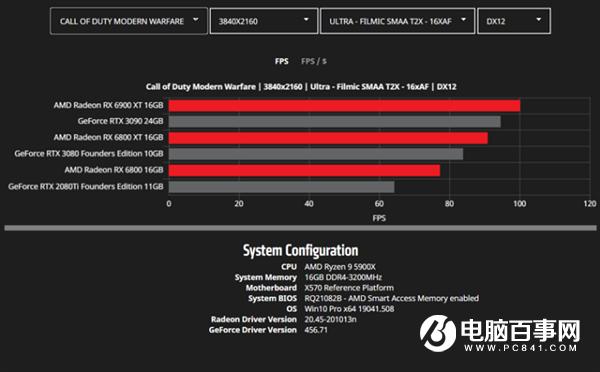
Task: Click the RTX 2080Ti Founders Edition bar
Action: [x=282, y=187]
